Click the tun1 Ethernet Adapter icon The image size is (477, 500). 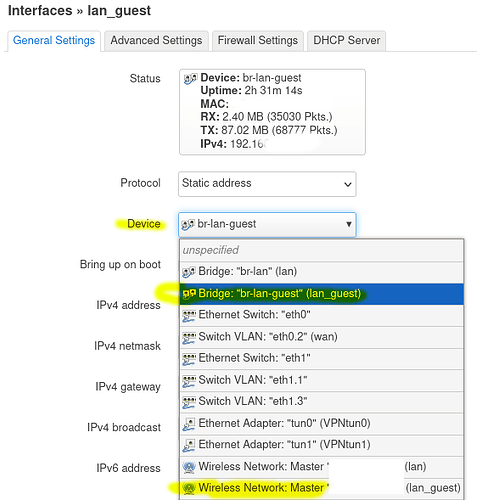(189, 446)
